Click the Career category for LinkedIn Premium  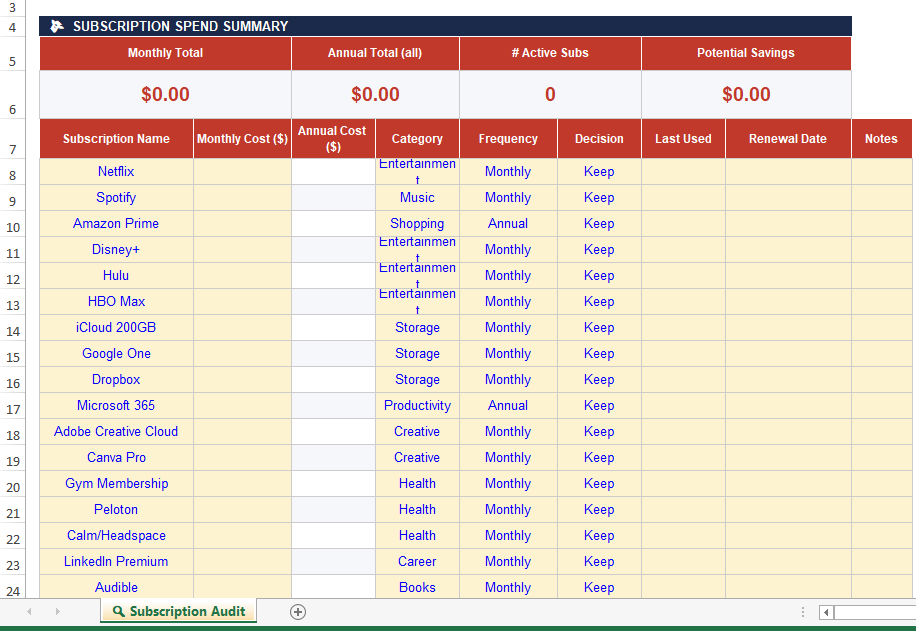[x=417, y=561]
